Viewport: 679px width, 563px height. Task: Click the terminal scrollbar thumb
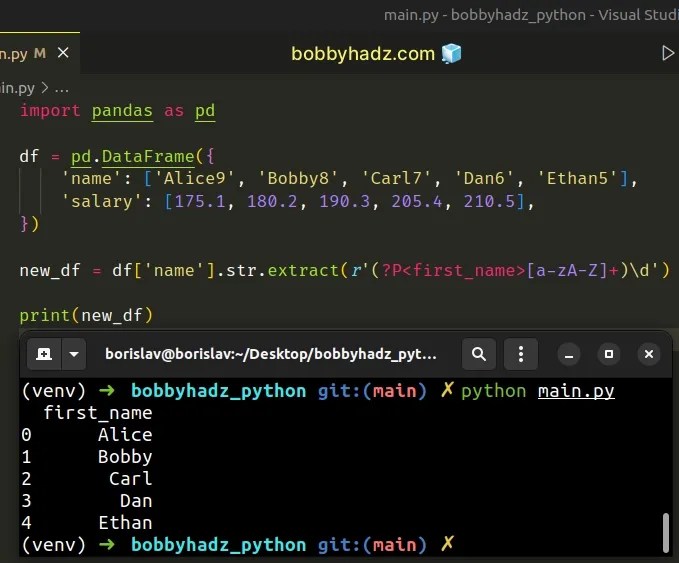[666, 533]
